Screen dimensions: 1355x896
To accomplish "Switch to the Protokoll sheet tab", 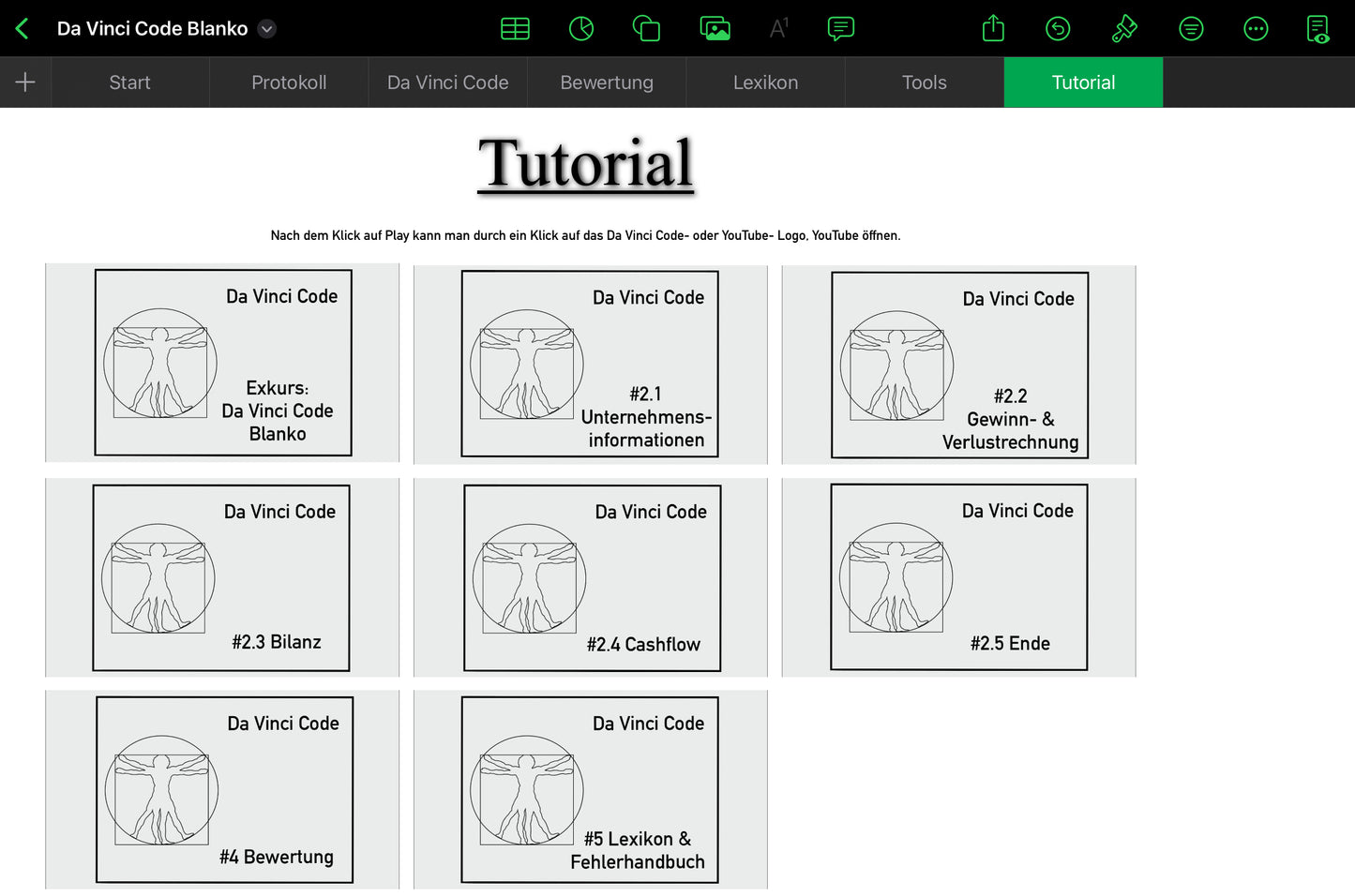I will click(x=289, y=82).
